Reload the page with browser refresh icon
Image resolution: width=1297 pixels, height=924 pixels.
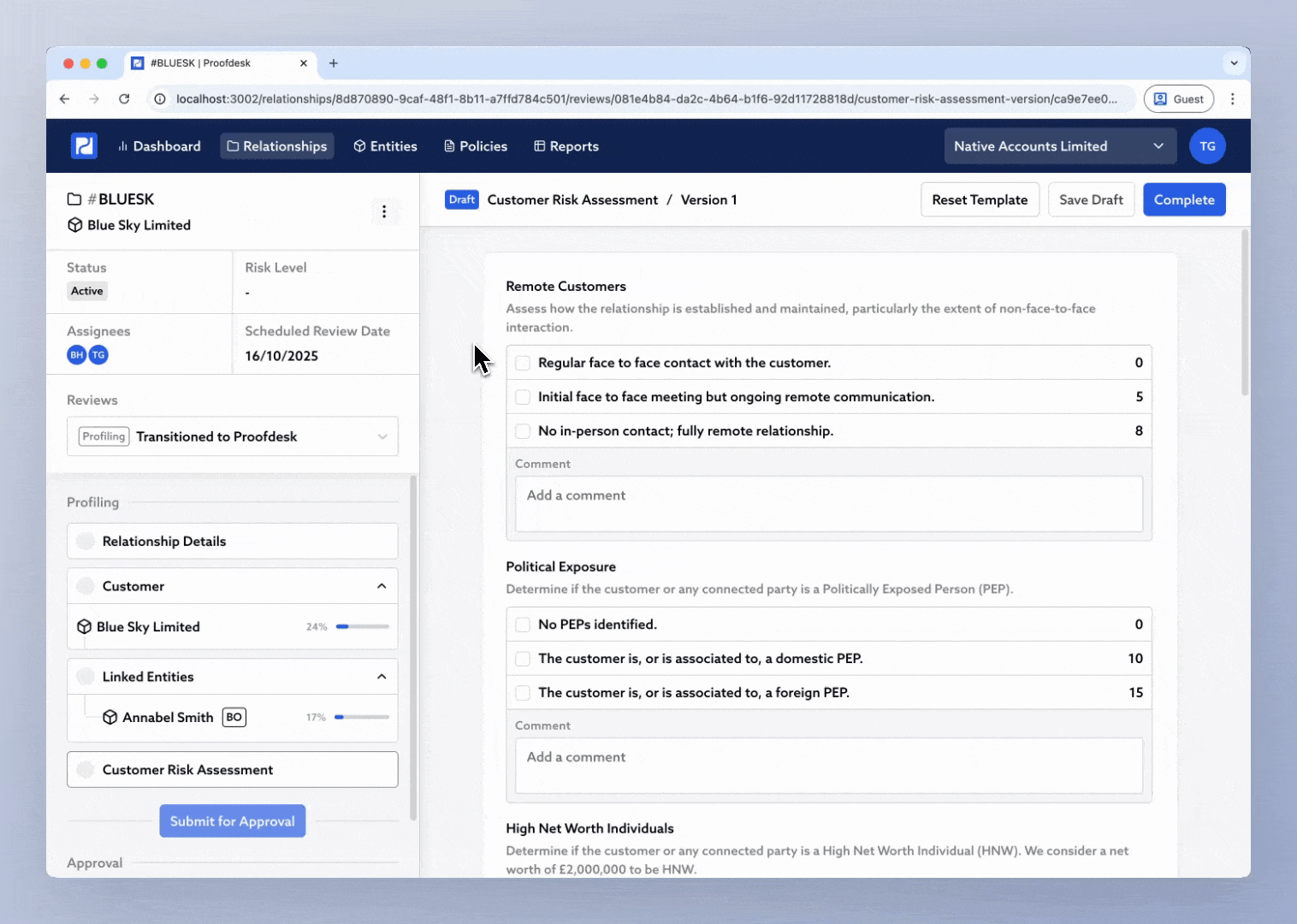coord(124,99)
